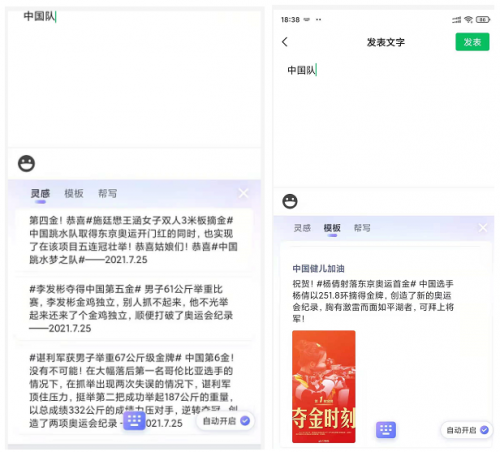Switch to 灵感 tab in right panel

(x=302, y=228)
